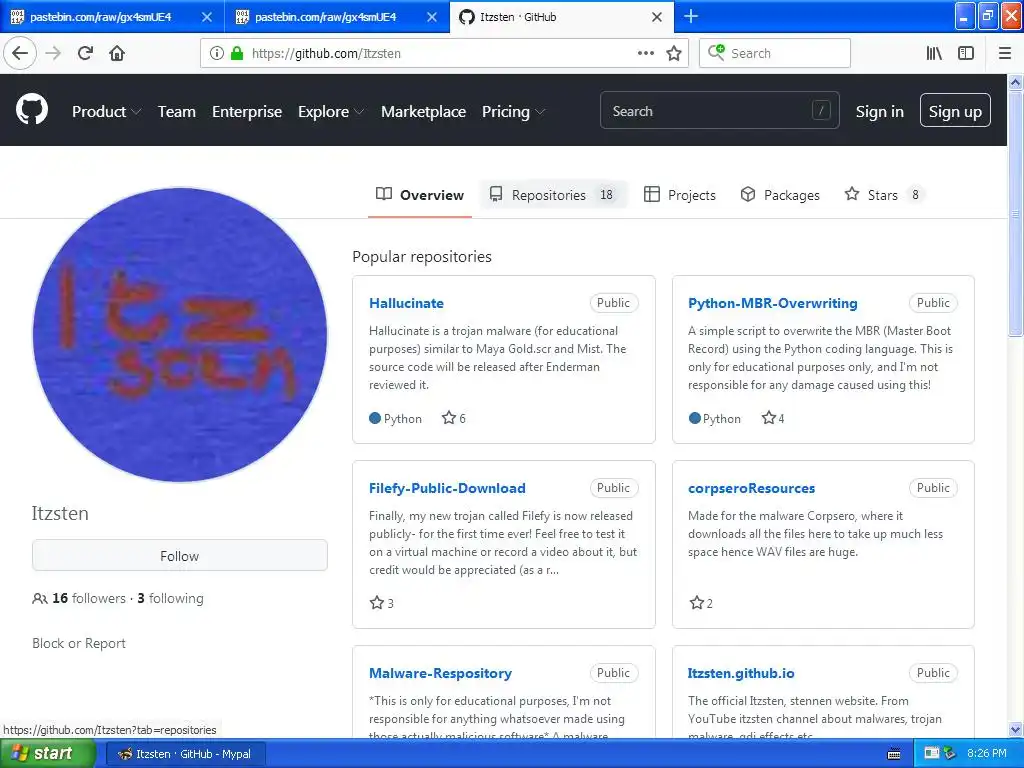Click the green padlock security icon
Screen dimensions: 1024x768
coord(237,53)
